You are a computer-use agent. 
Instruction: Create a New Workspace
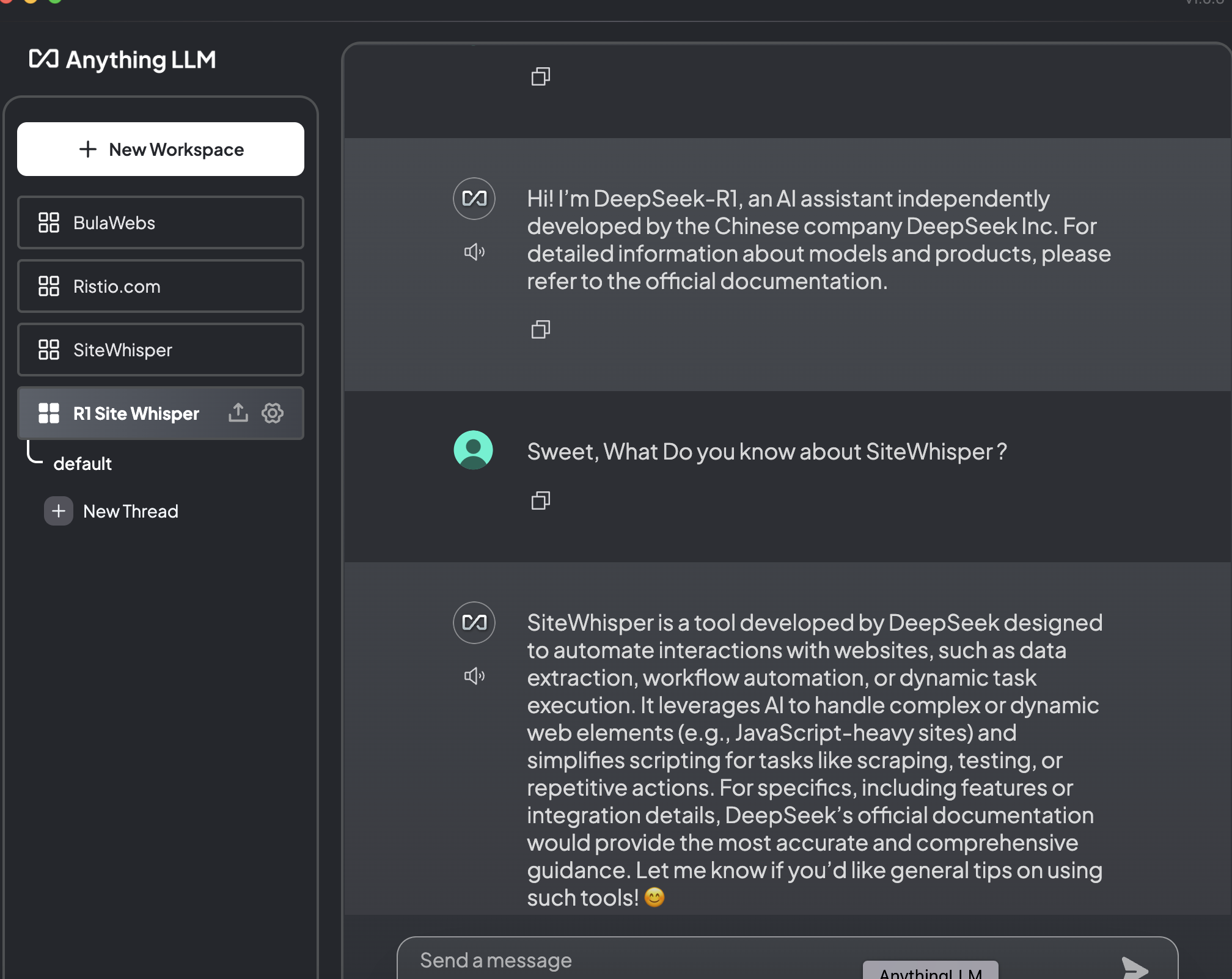pyautogui.click(x=161, y=149)
